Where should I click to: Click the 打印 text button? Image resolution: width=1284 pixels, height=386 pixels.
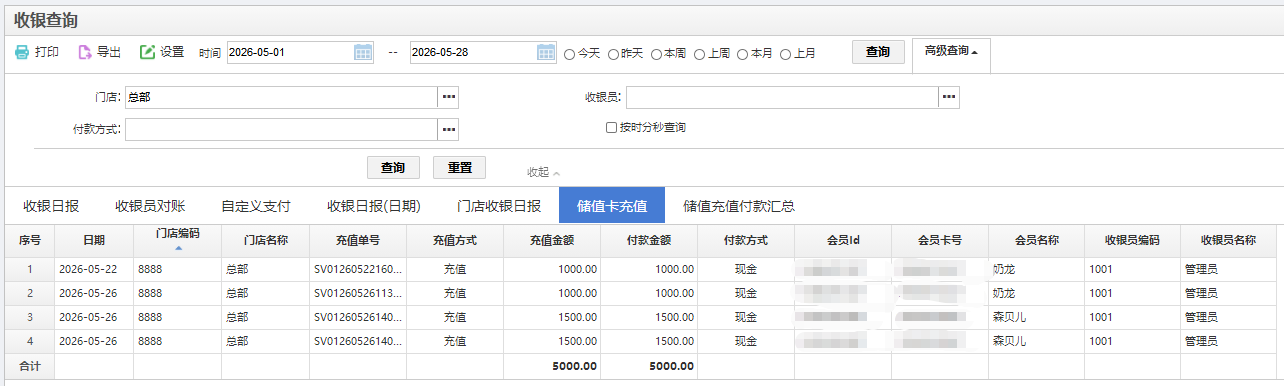tap(47, 52)
